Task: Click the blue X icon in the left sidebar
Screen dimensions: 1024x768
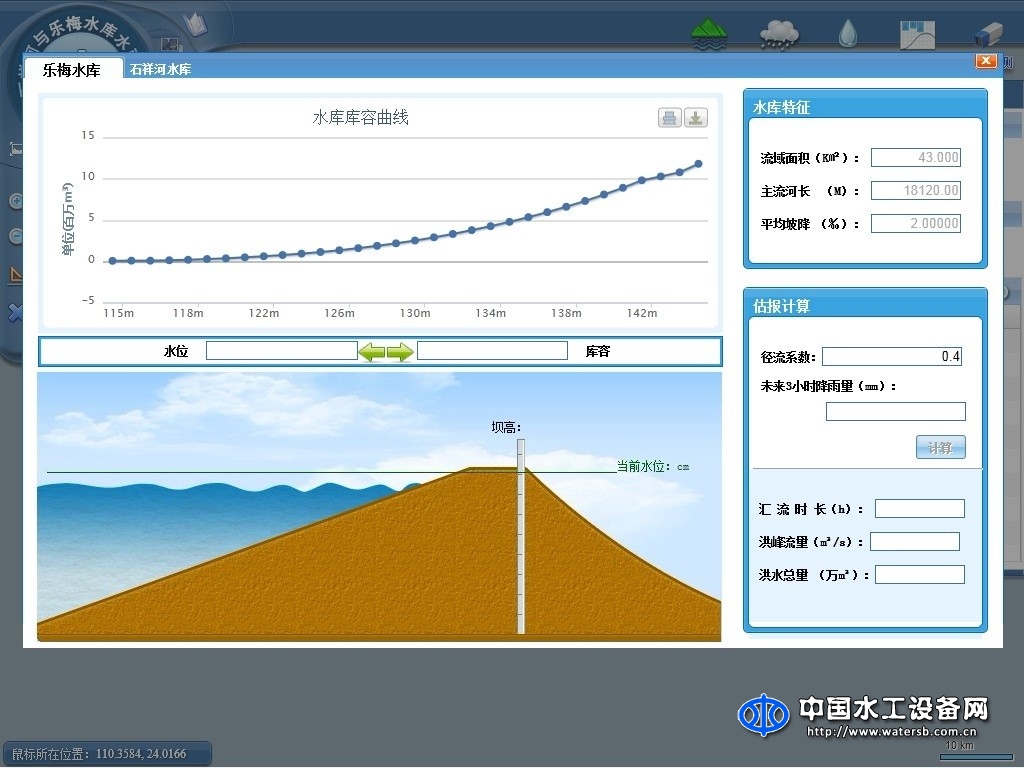Action: point(15,311)
